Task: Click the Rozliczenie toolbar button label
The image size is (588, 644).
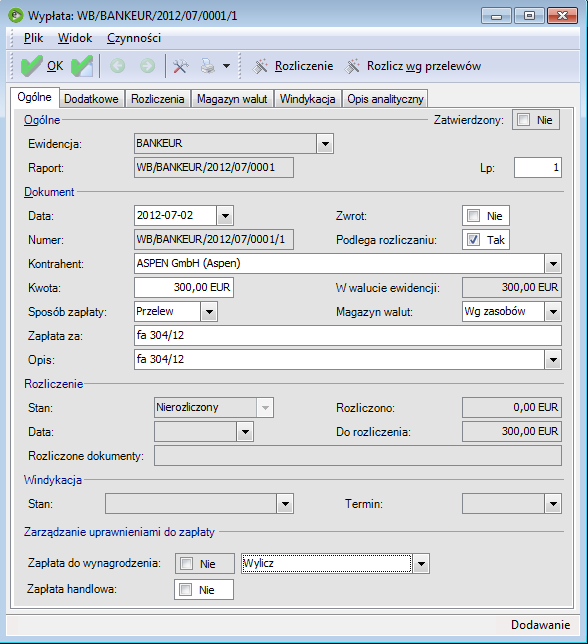Action: click(304, 66)
